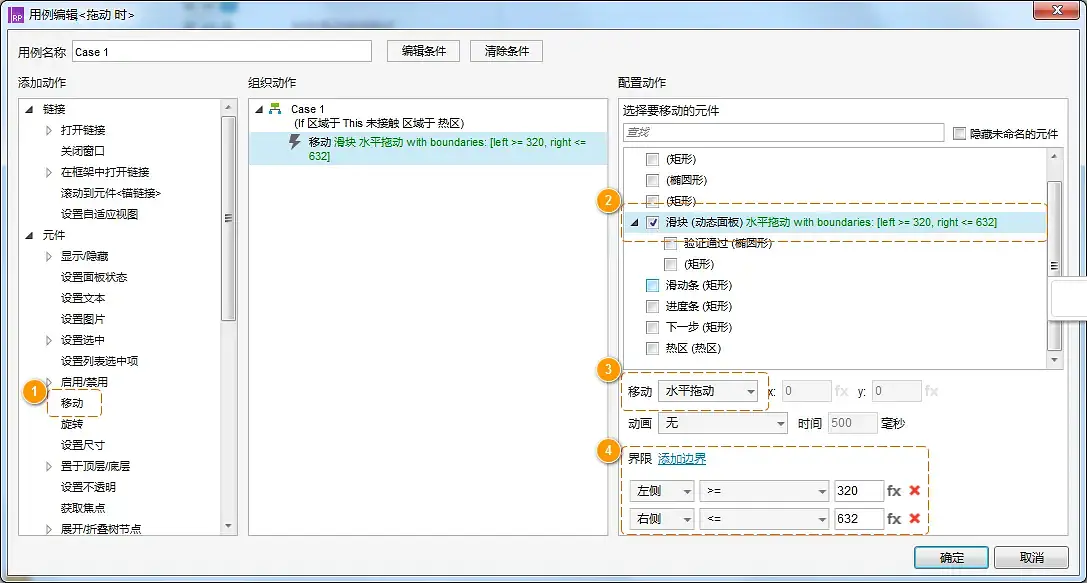
Task: Check the 热区(热区) element checkbox
Action: [651, 347]
